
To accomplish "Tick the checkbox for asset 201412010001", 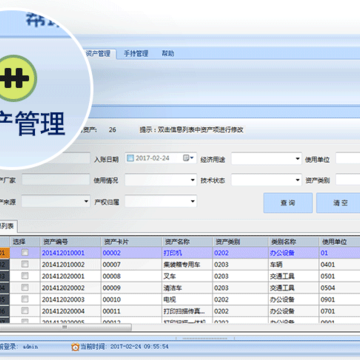I will [25, 253].
